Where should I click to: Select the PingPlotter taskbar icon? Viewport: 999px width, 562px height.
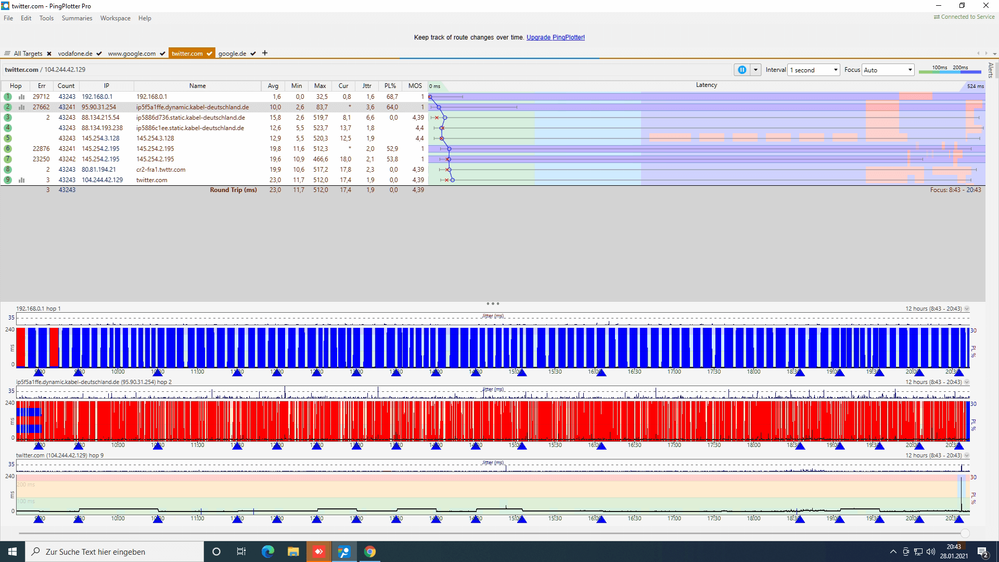coord(344,551)
